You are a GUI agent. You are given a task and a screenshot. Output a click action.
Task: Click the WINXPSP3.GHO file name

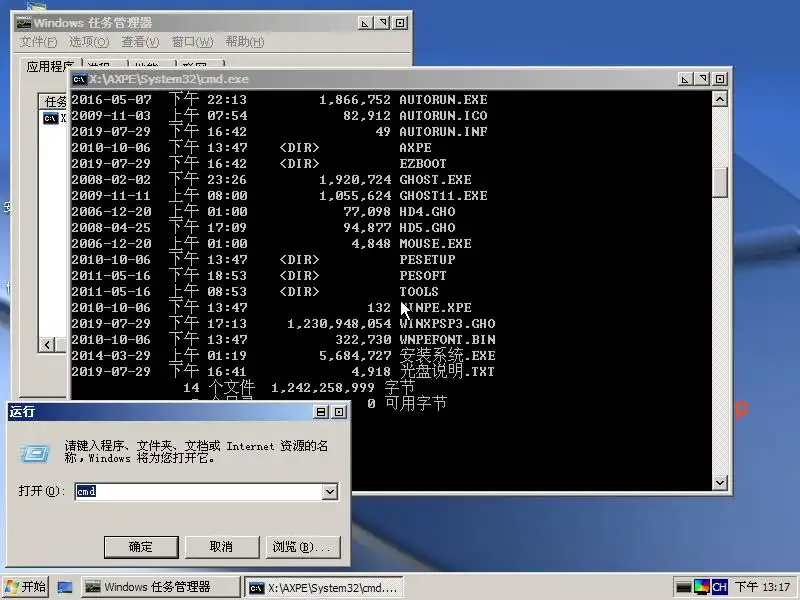(x=447, y=323)
